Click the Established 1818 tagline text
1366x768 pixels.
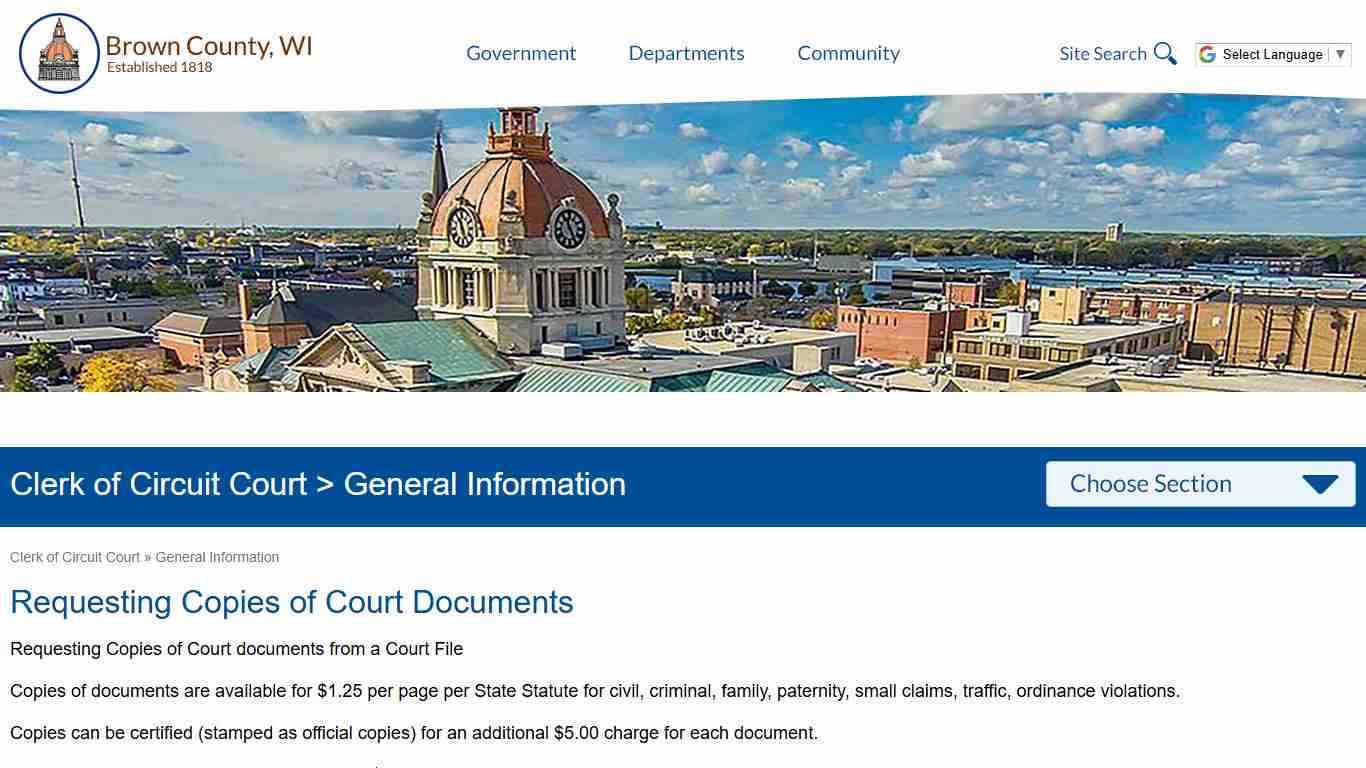click(158, 67)
